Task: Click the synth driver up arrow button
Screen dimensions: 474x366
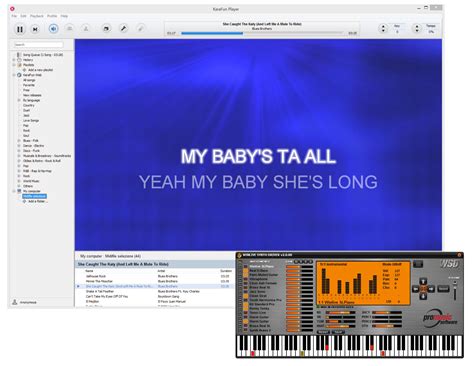Action: tap(423, 282)
